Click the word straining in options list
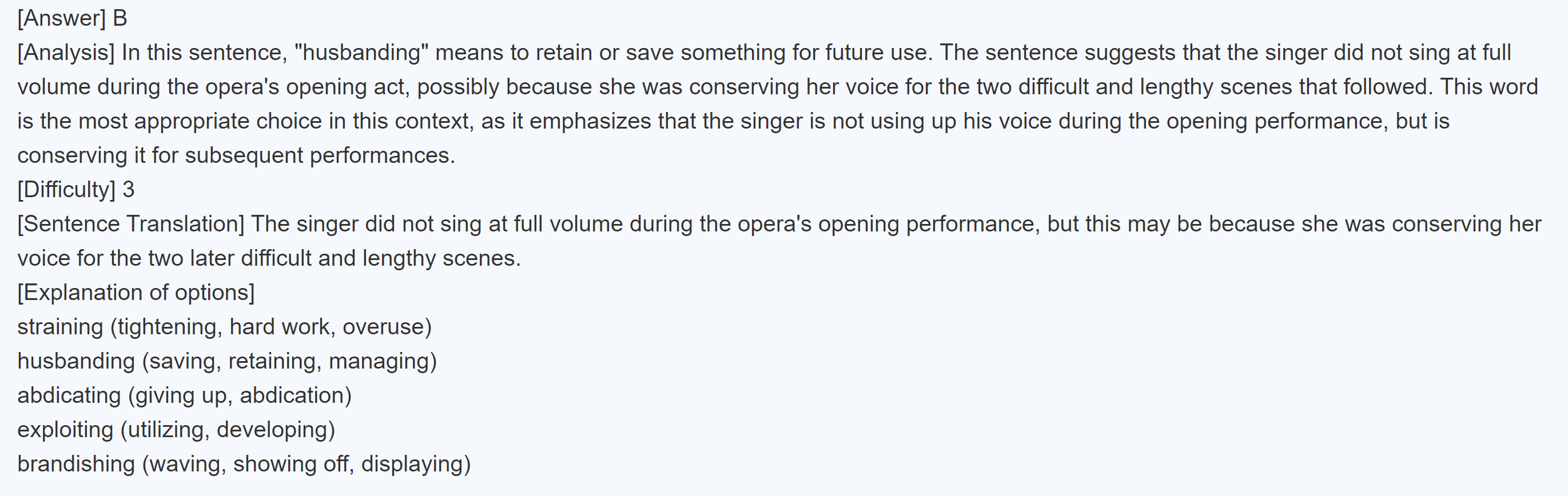The height and width of the screenshot is (496, 1568). click(x=59, y=327)
